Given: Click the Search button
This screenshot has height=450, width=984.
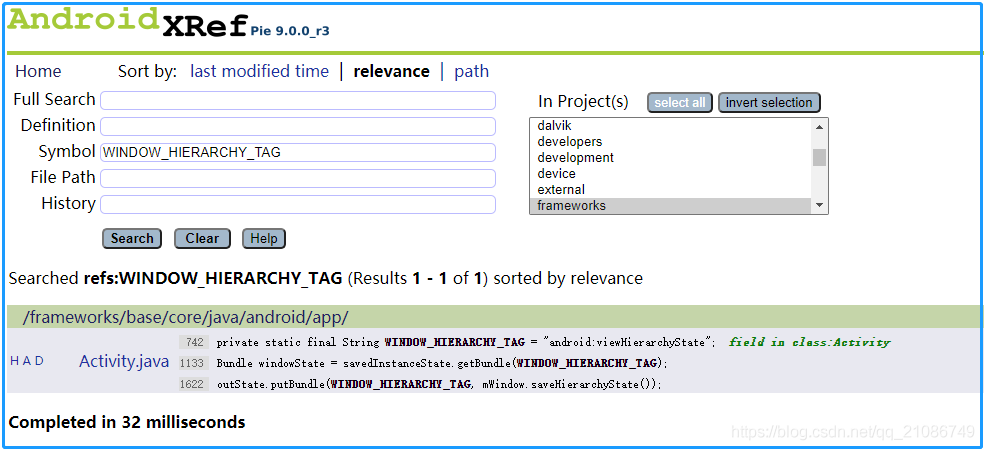Looking at the screenshot, I should click(132, 238).
